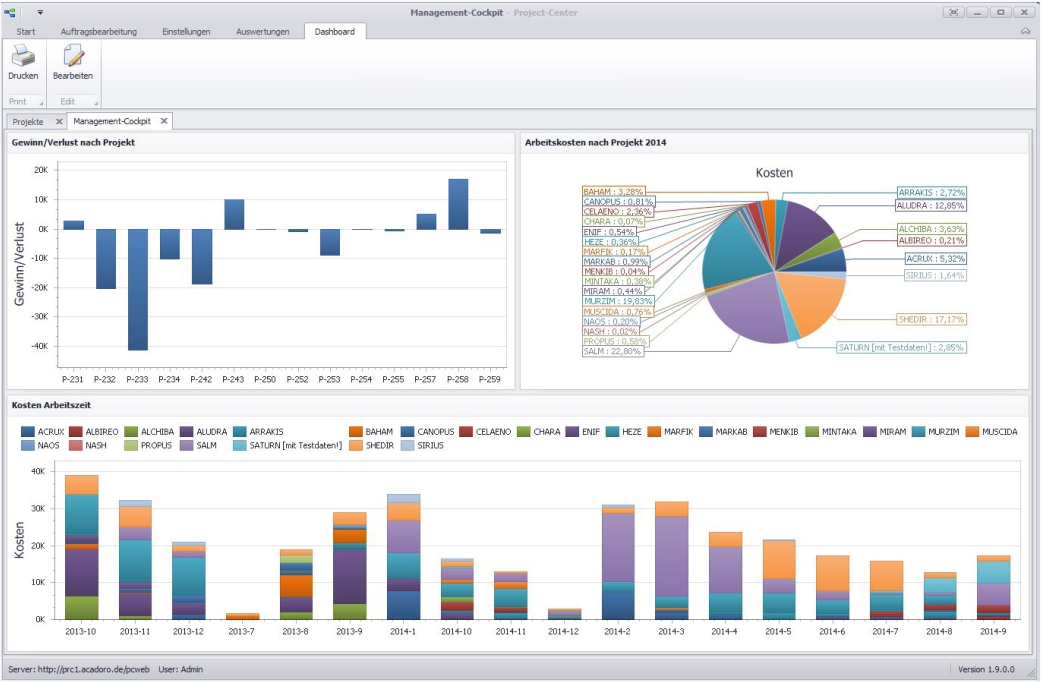This screenshot has width=1041, height=682.
Task: Open the Auftragsbearbeitung ribbon tab
Action: 99,31
